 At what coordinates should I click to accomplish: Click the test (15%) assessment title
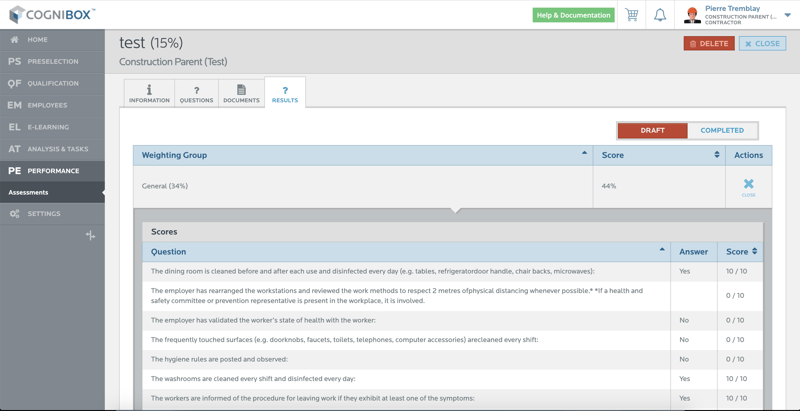tap(151, 43)
